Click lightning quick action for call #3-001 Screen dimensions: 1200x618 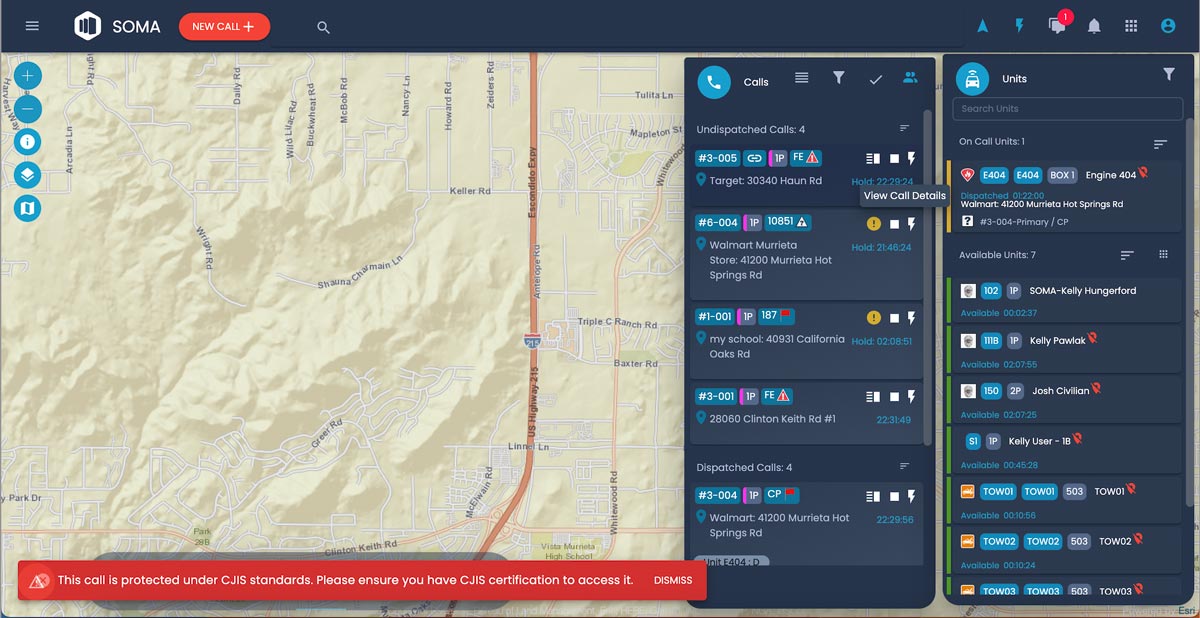click(911, 397)
